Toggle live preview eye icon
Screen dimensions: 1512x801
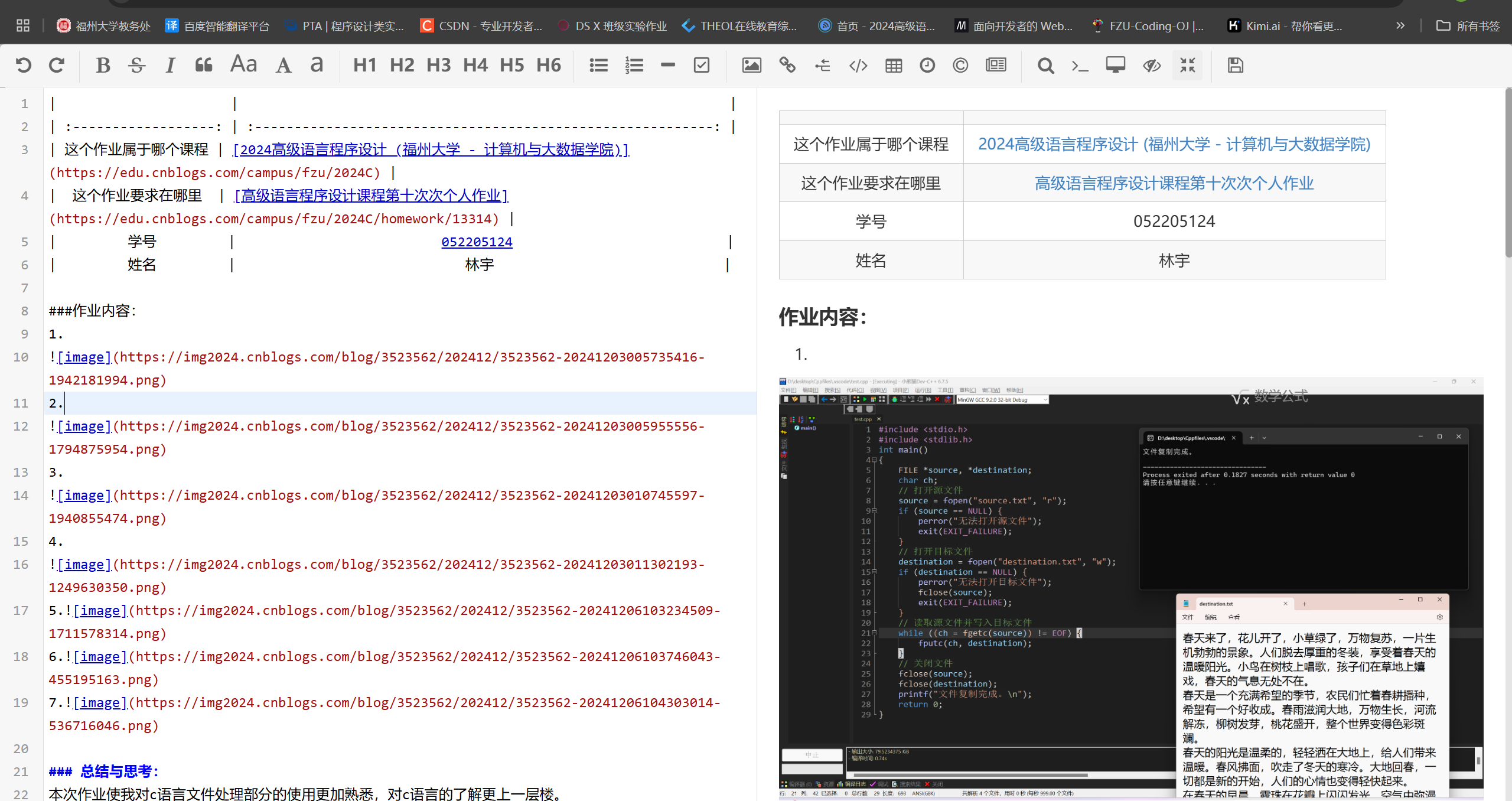click(x=1152, y=65)
